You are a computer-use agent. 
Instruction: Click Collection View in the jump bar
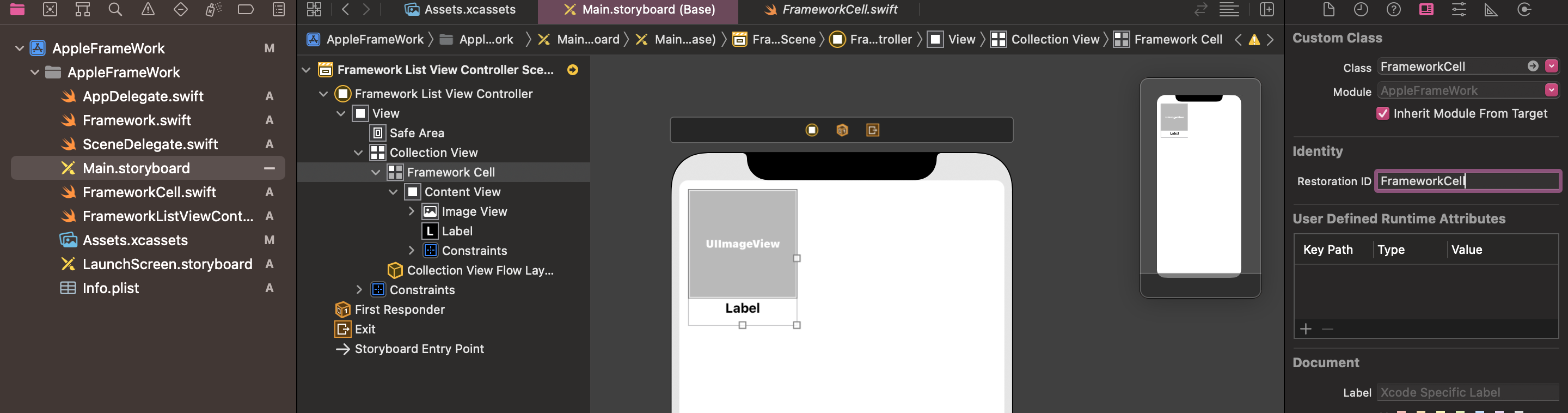[x=1045, y=40]
